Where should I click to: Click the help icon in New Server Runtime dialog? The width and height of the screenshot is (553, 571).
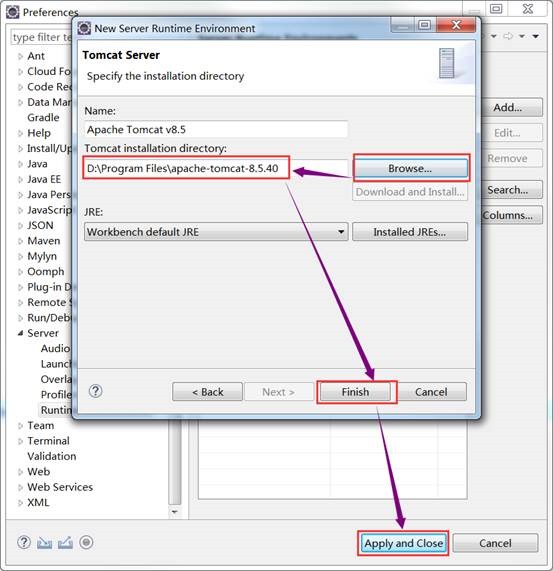[x=95, y=391]
